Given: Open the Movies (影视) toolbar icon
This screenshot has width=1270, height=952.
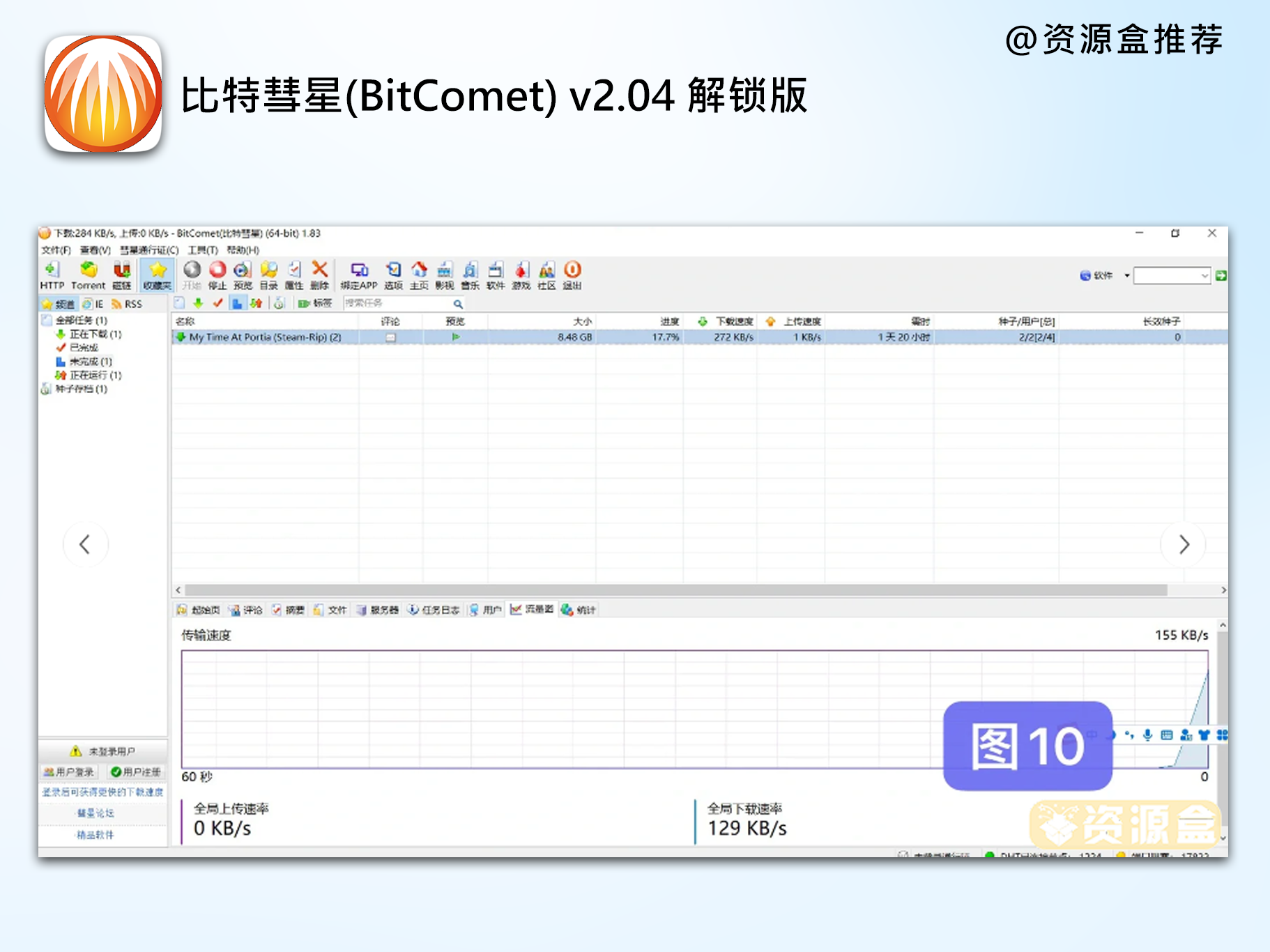Looking at the screenshot, I should coord(445,275).
